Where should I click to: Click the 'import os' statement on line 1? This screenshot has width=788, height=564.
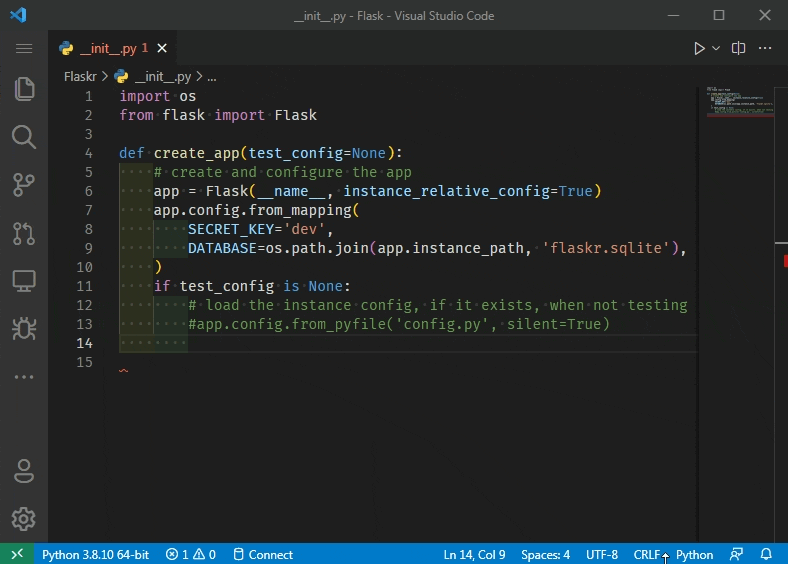click(157, 96)
